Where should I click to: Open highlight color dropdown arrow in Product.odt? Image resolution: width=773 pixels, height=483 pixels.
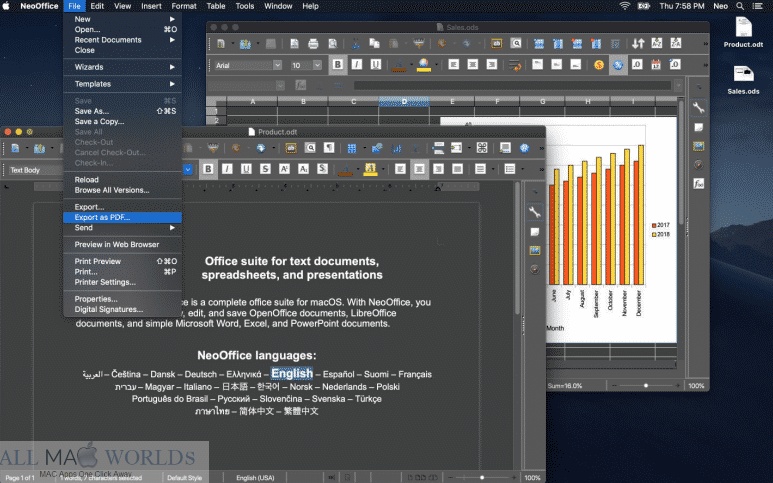click(383, 170)
